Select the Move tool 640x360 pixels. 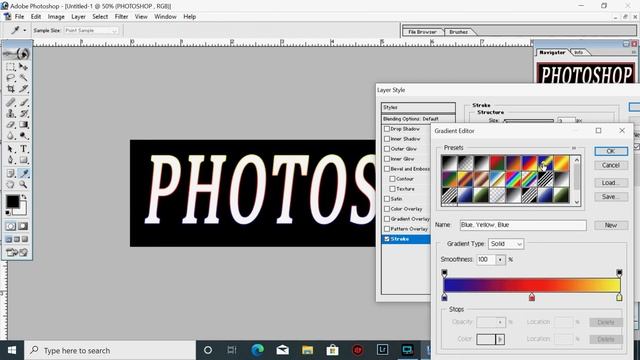[23, 67]
